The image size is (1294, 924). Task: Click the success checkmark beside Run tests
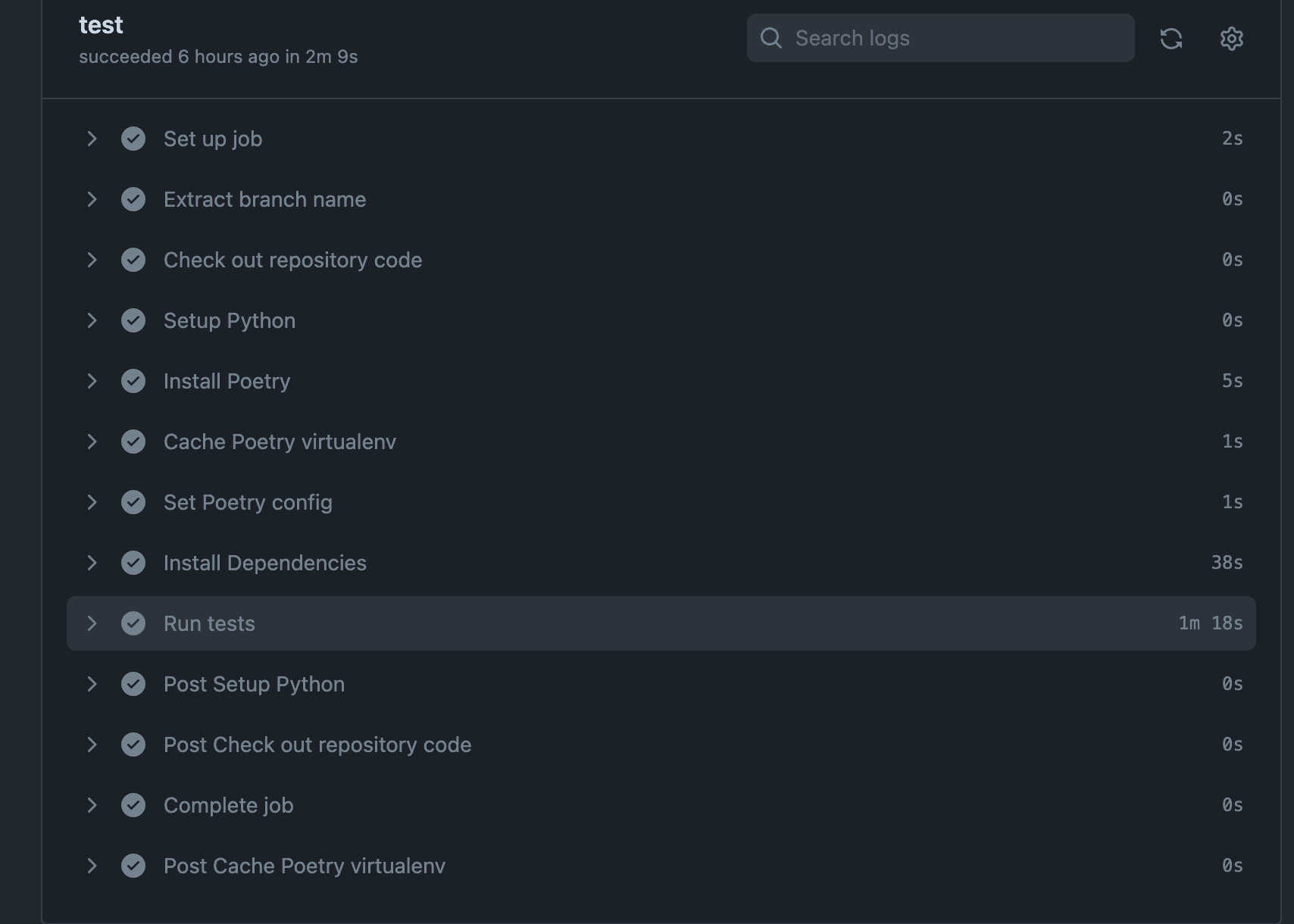click(x=133, y=623)
